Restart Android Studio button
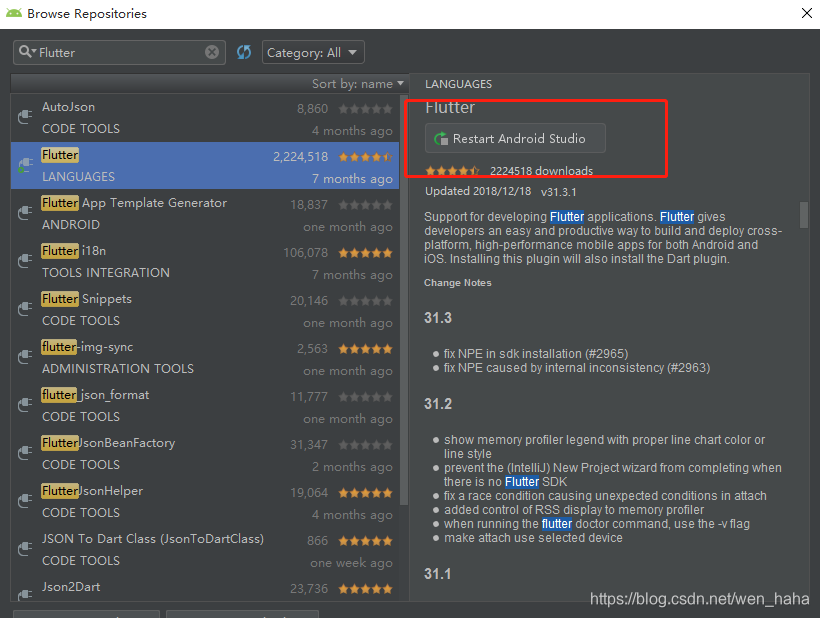 [x=515, y=138]
